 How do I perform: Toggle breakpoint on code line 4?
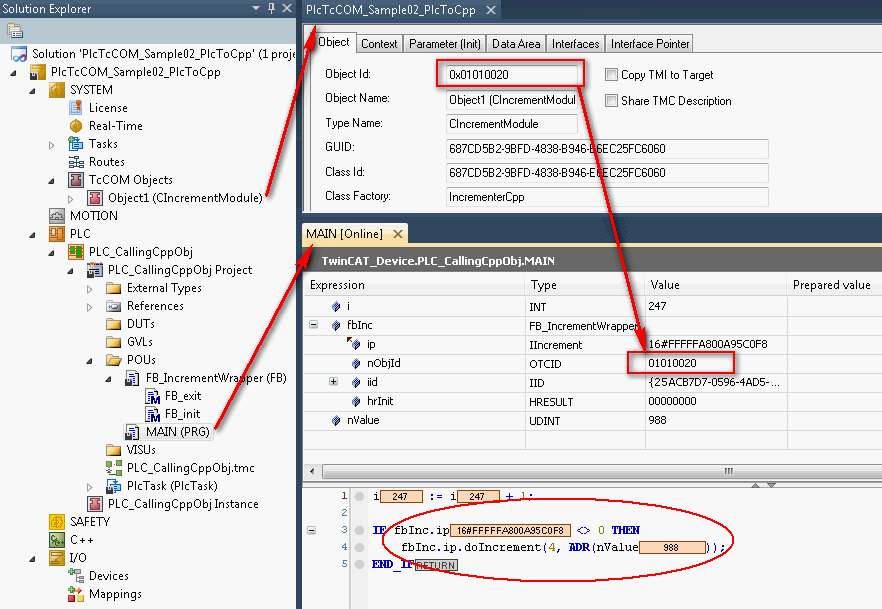tap(359, 547)
